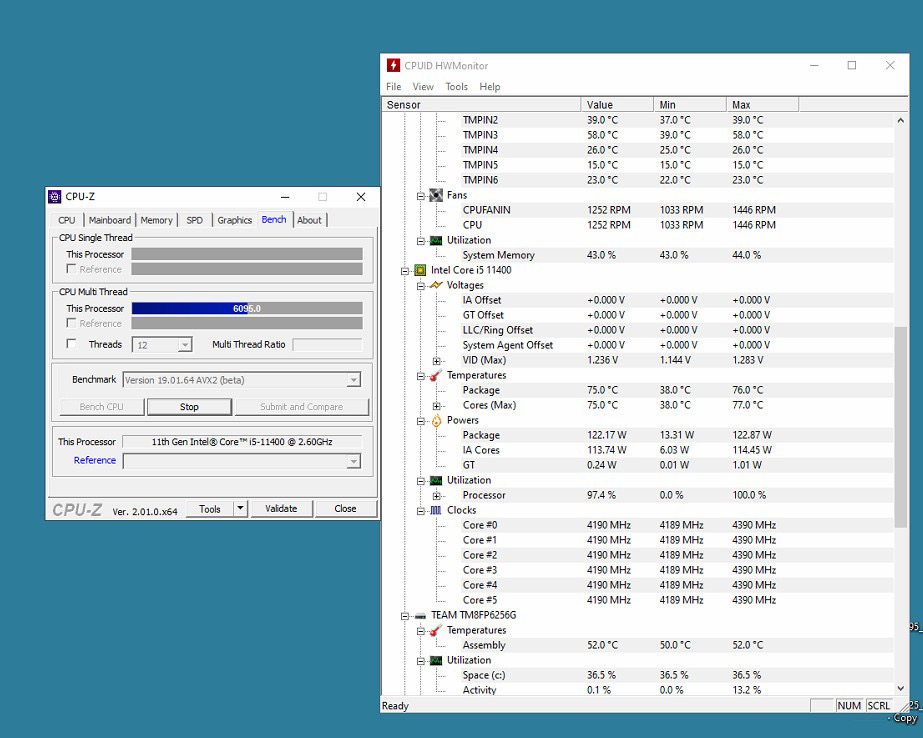Click the scroll down arrow in HWMonitor

[x=901, y=688]
